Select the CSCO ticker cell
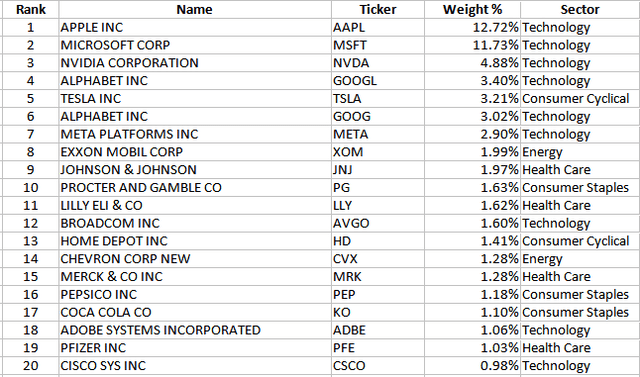The width and height of the screenshot is (640, 377). click(x=378, y=366)
